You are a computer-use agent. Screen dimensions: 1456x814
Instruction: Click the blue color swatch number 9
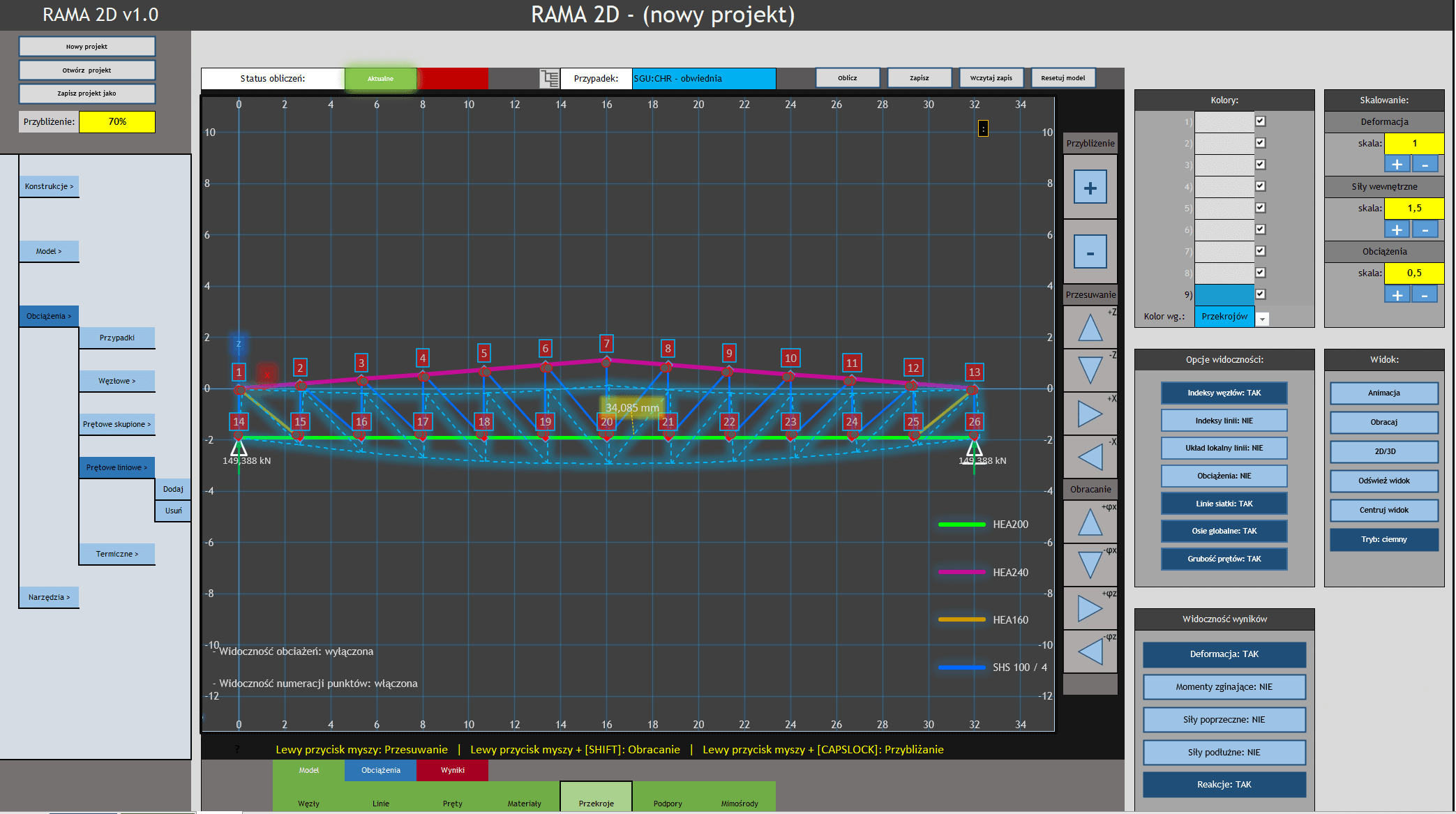point(1224,294)
